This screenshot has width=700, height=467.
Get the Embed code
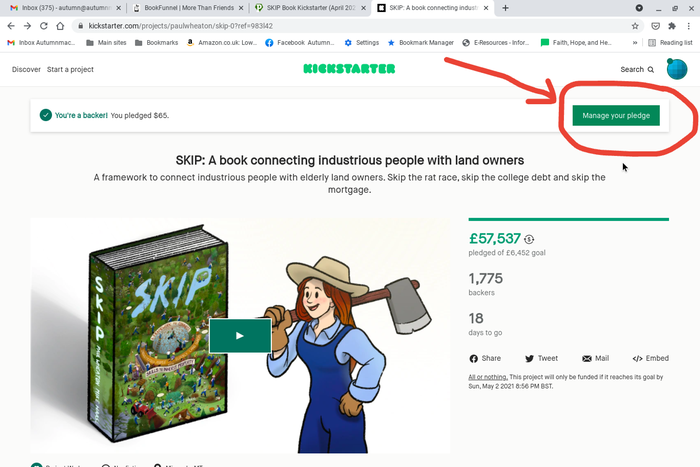click(650, 358)
